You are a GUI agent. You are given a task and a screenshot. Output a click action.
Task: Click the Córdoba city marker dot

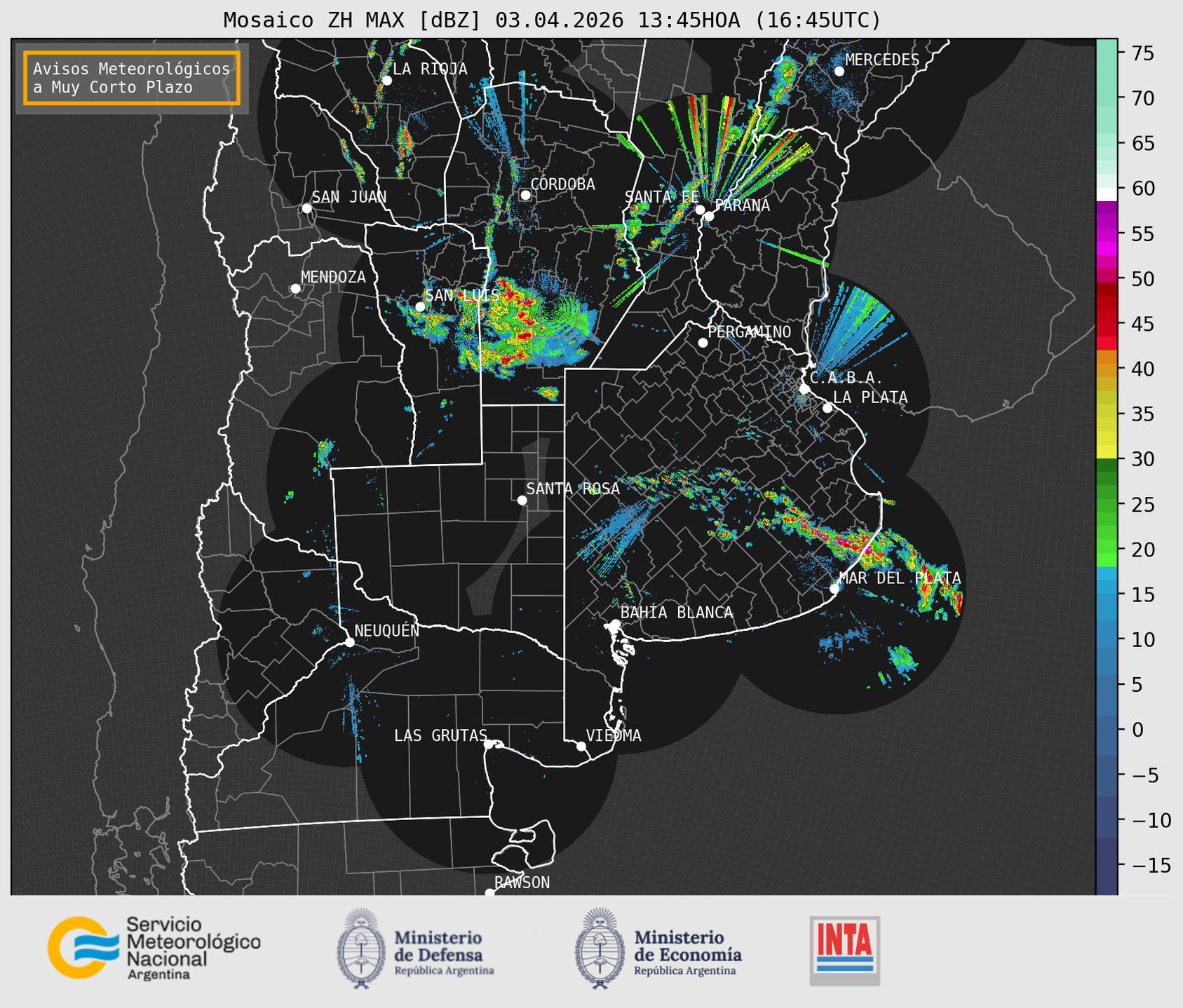(525, 195)
